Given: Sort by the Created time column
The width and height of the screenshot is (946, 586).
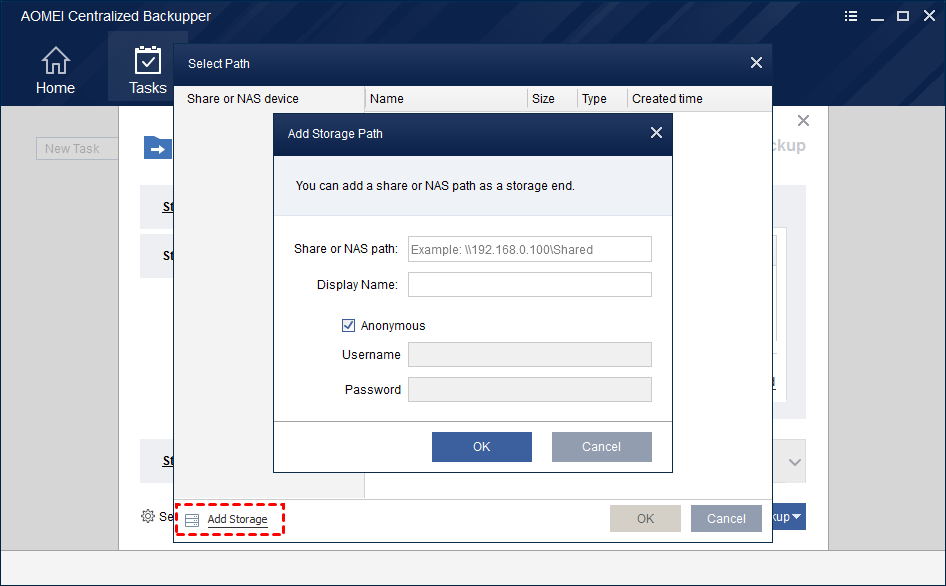Looking at the screenshot, I should pyautogui.click(x=699, y=98).
